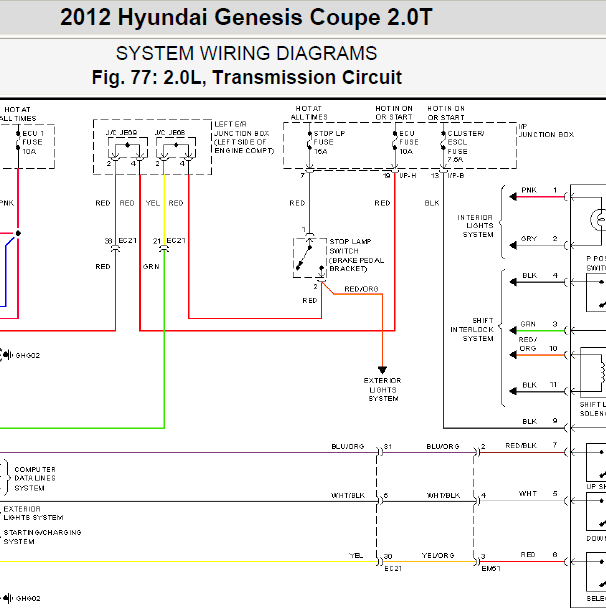Click the 'I/P-B' connector label
This screenshot has height=610, width=606.
pos(455,176)
